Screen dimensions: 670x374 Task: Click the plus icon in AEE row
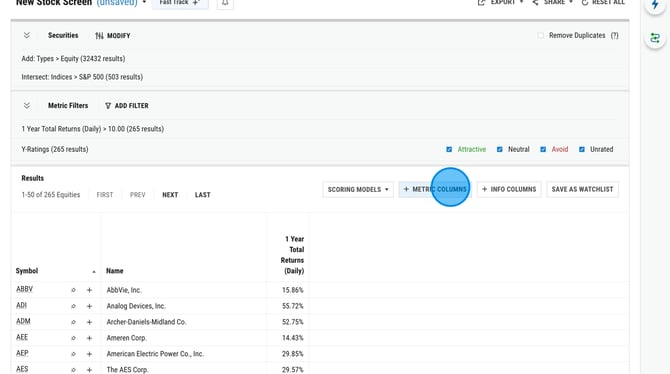click(89, 338)
